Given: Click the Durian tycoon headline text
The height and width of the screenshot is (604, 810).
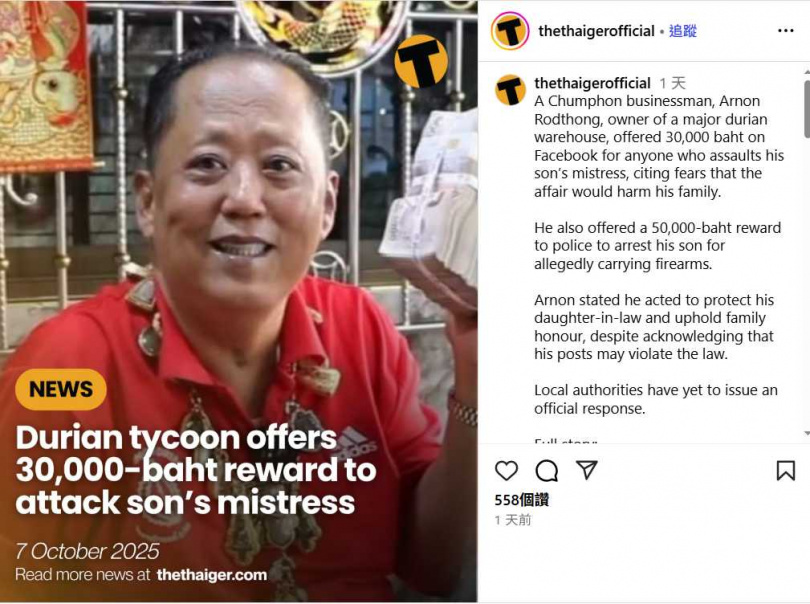Looking at the screenshot, I should click(196, 470).
